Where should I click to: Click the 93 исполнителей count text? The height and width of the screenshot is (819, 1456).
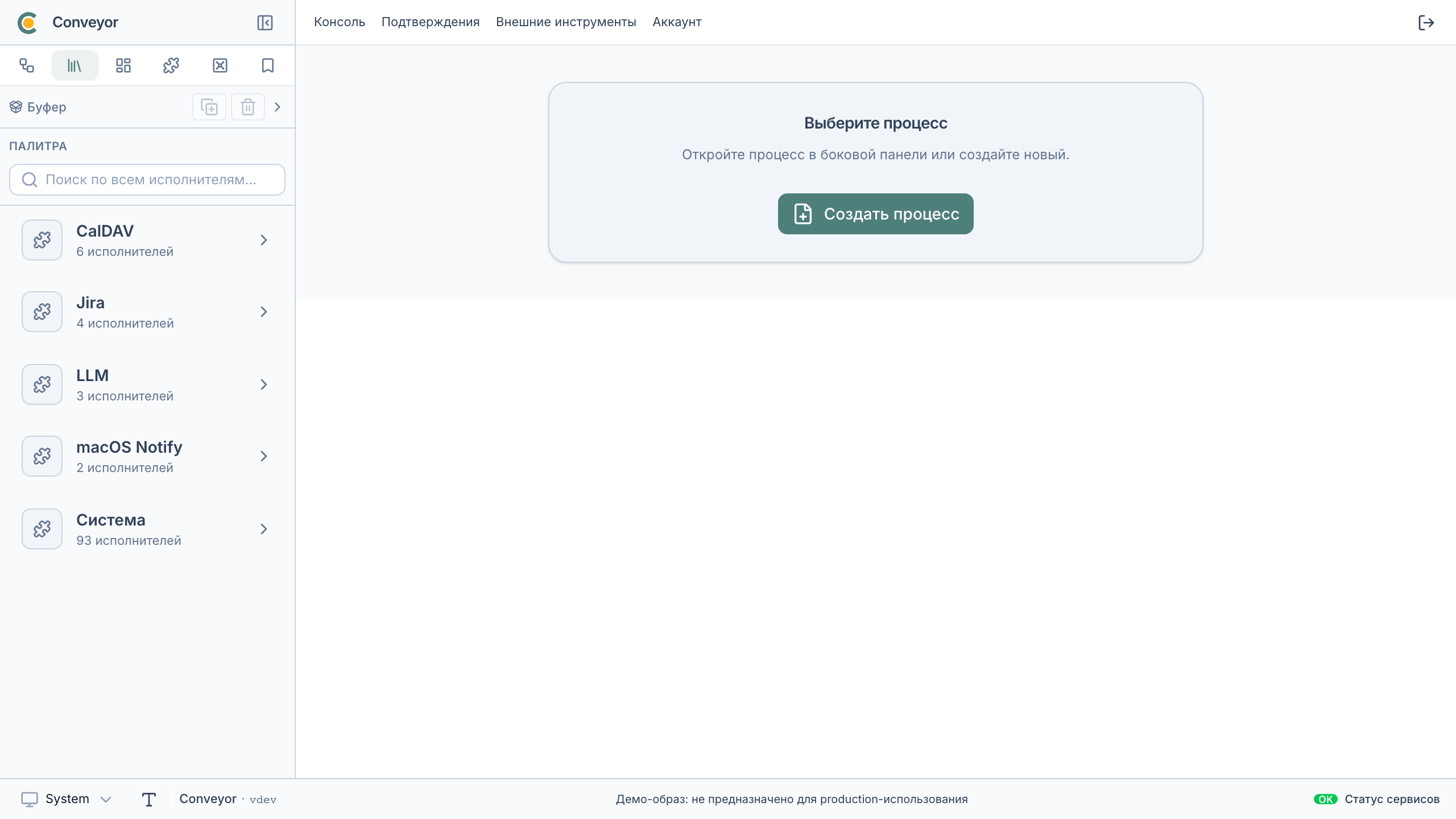(129, 540)
